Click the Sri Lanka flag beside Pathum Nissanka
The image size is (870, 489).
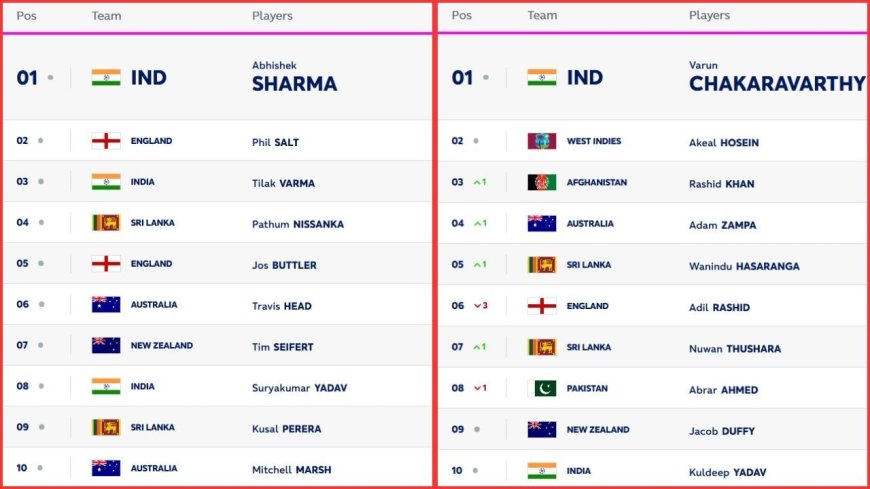tap(106, 223)
